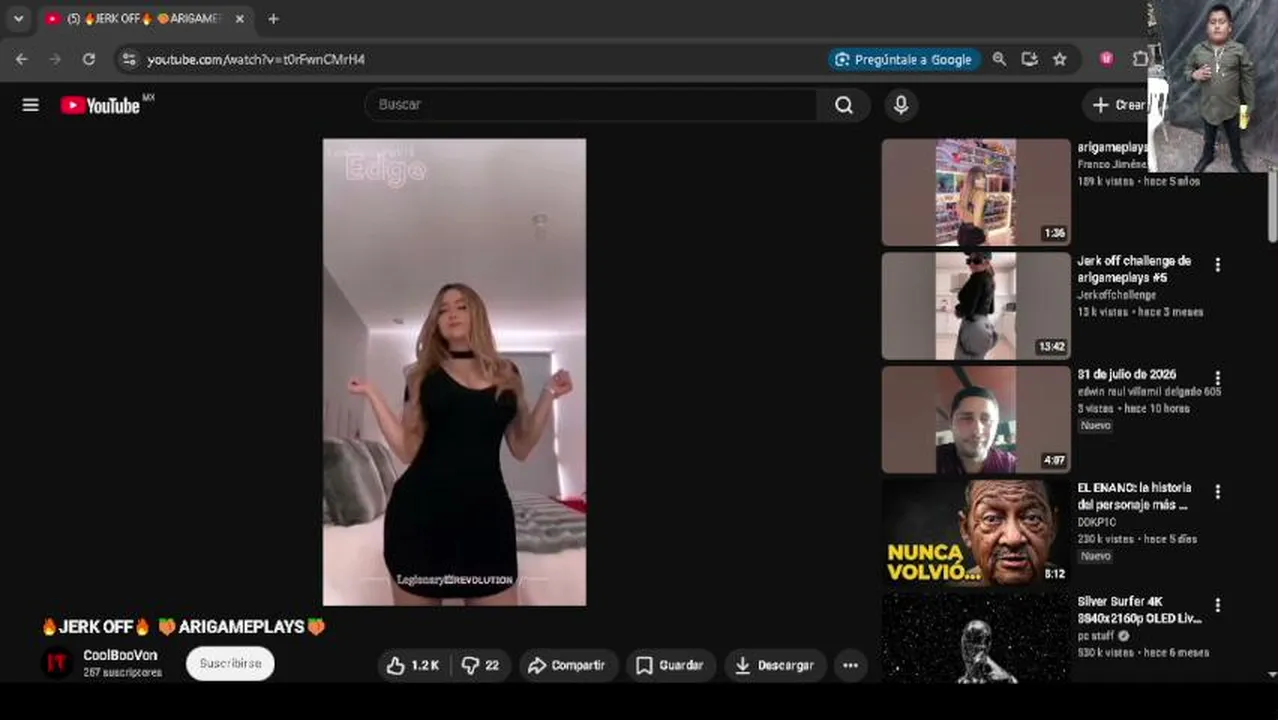Open options menu for EL ENANO video

(1217, 492)
